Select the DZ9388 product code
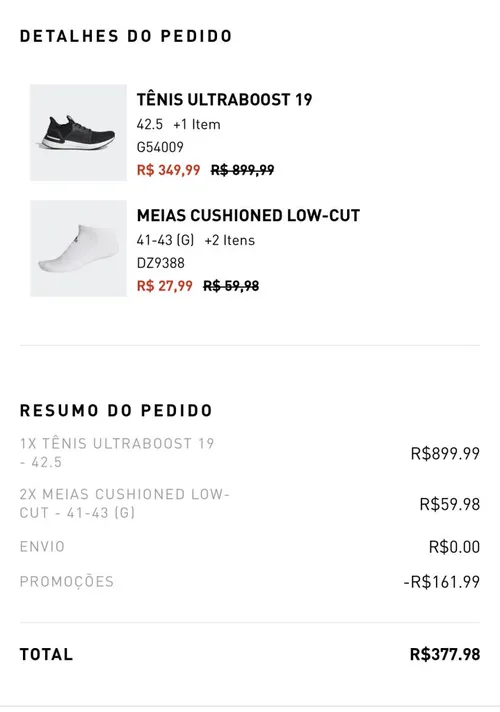This screenshot has height=712, width=500. [x=160, y=263]
